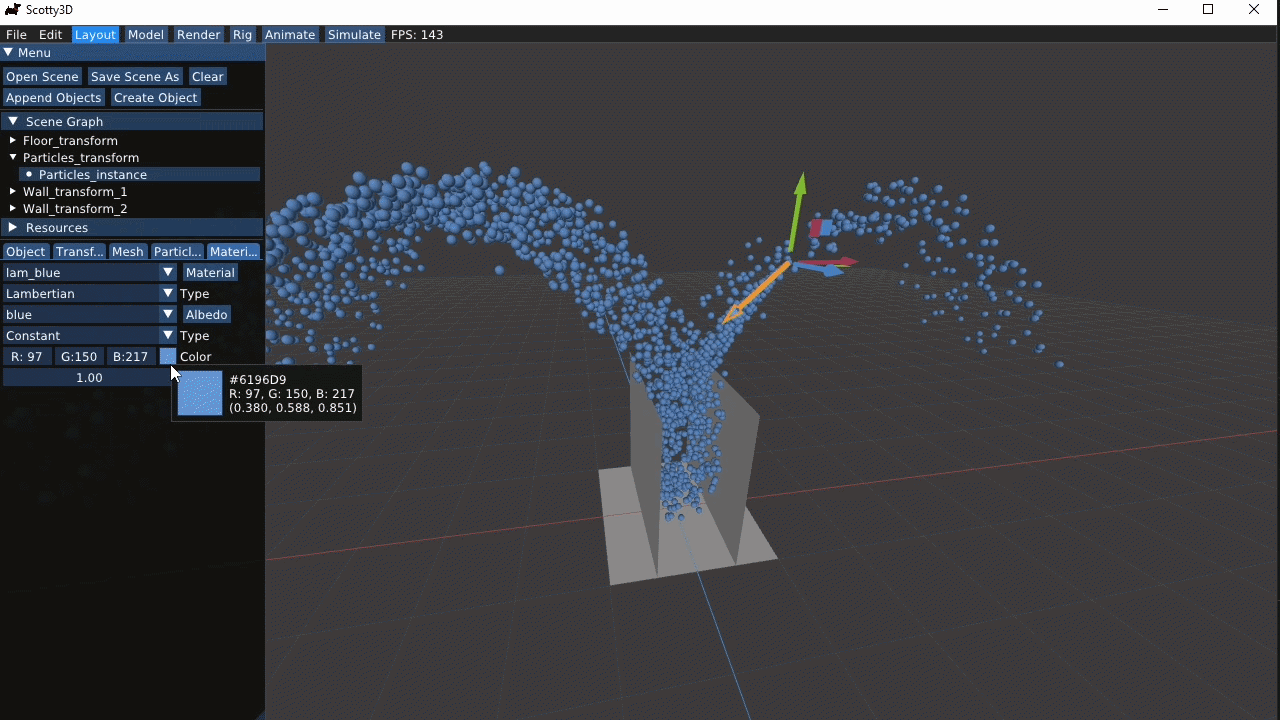Screen dimensions: 1280x720
Task: Open the Constant type dropdown
Action: pyautogui.click(x=90, y=336)
